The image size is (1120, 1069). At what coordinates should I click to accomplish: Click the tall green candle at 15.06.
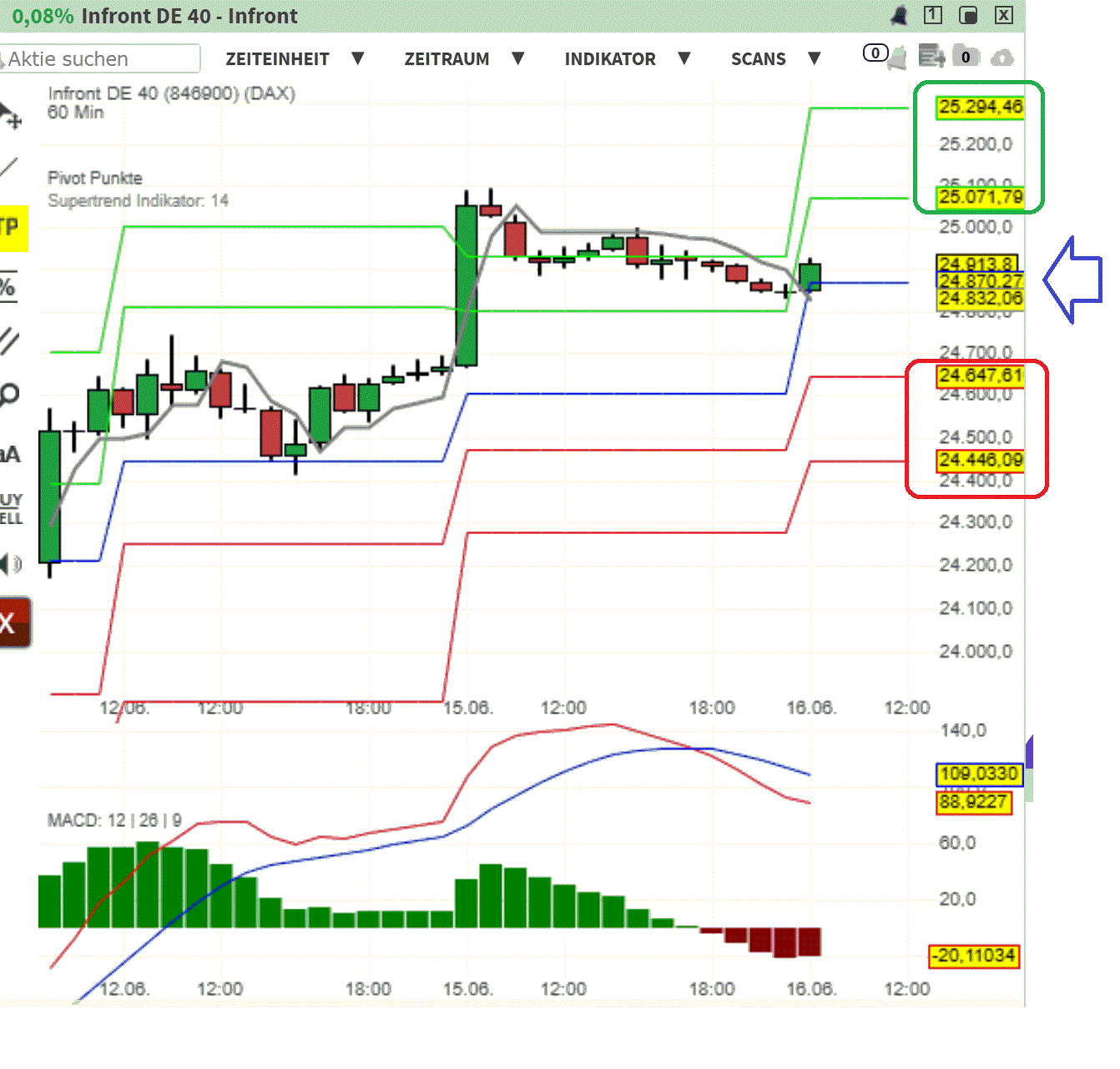click(467, 285)
